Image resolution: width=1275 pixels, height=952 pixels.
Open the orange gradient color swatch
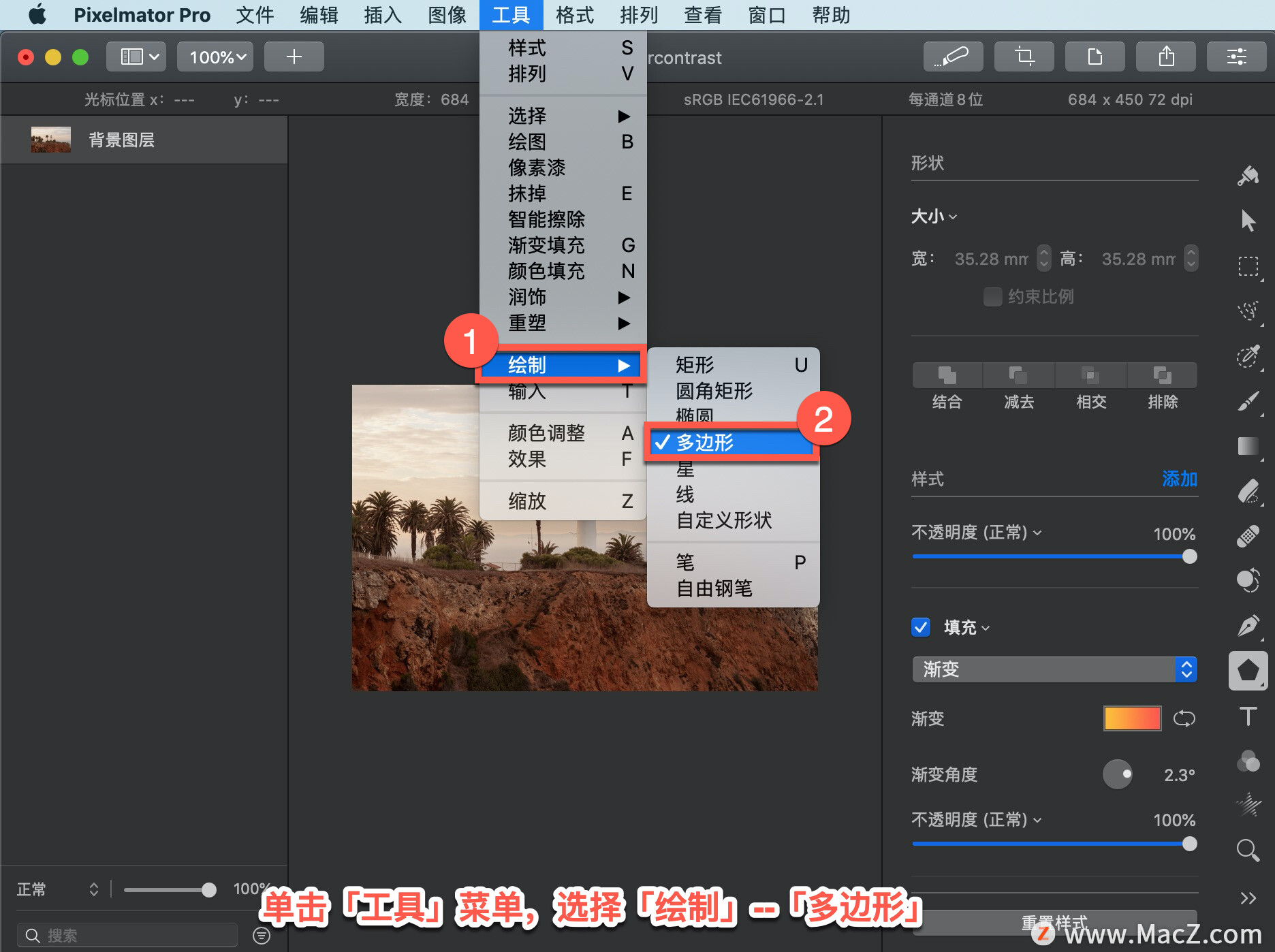tap(1132, 718)
